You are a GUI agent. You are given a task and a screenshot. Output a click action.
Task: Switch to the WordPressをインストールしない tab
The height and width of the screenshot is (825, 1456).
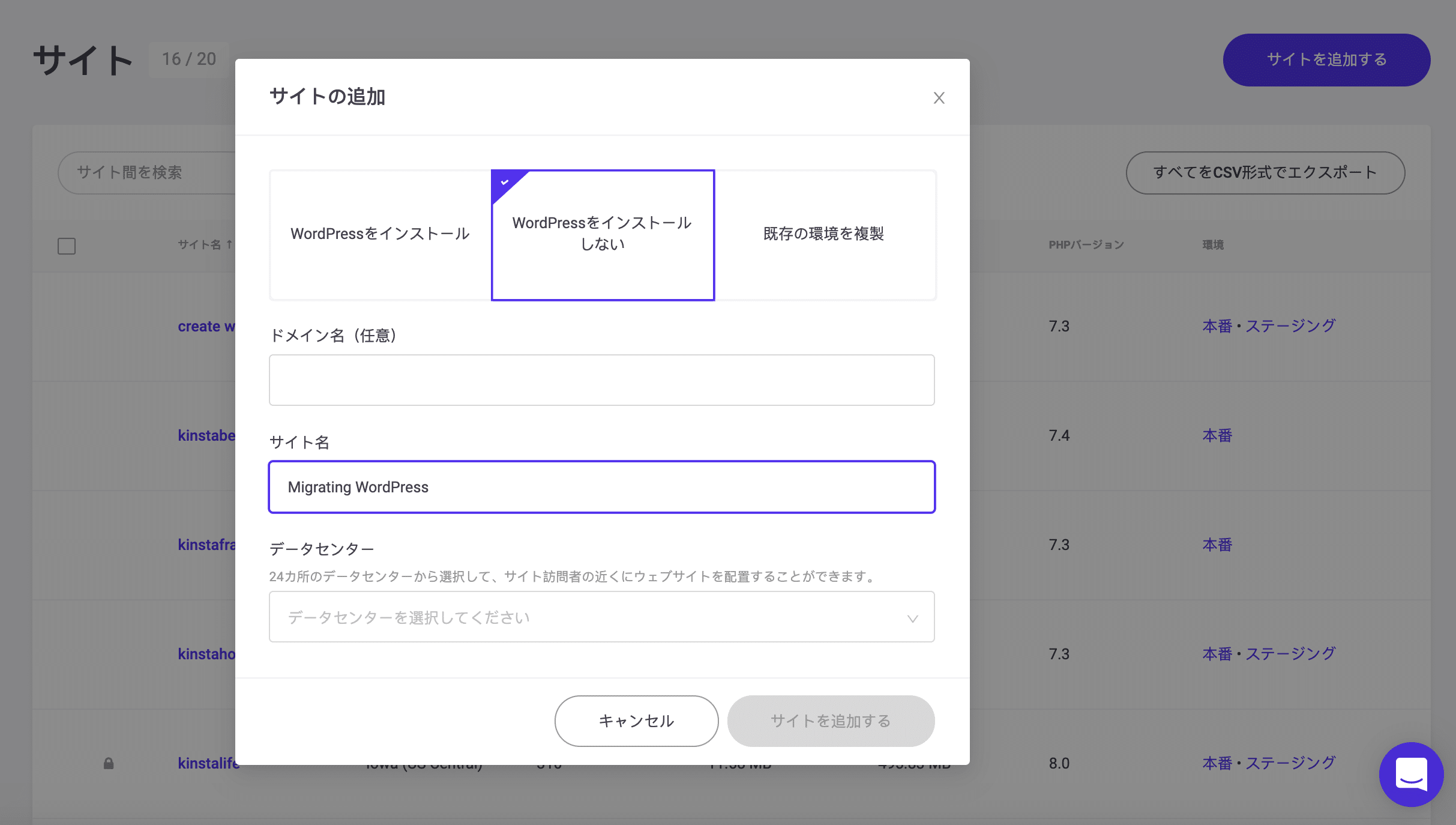602,234
